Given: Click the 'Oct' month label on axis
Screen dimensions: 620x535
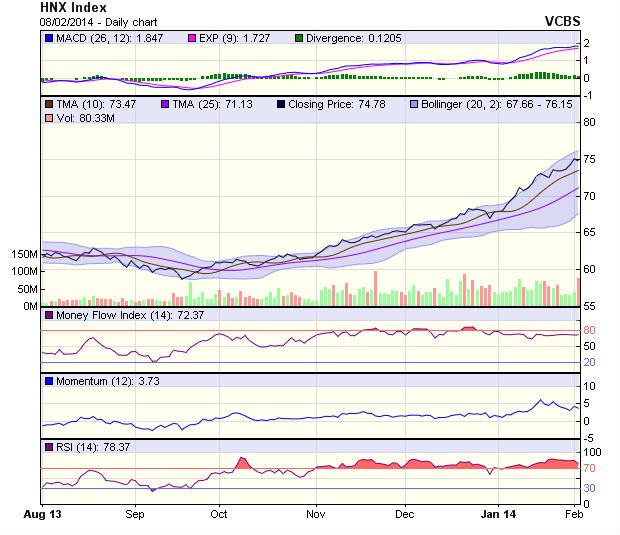Looking at the screenshot, I should point(218,514).
